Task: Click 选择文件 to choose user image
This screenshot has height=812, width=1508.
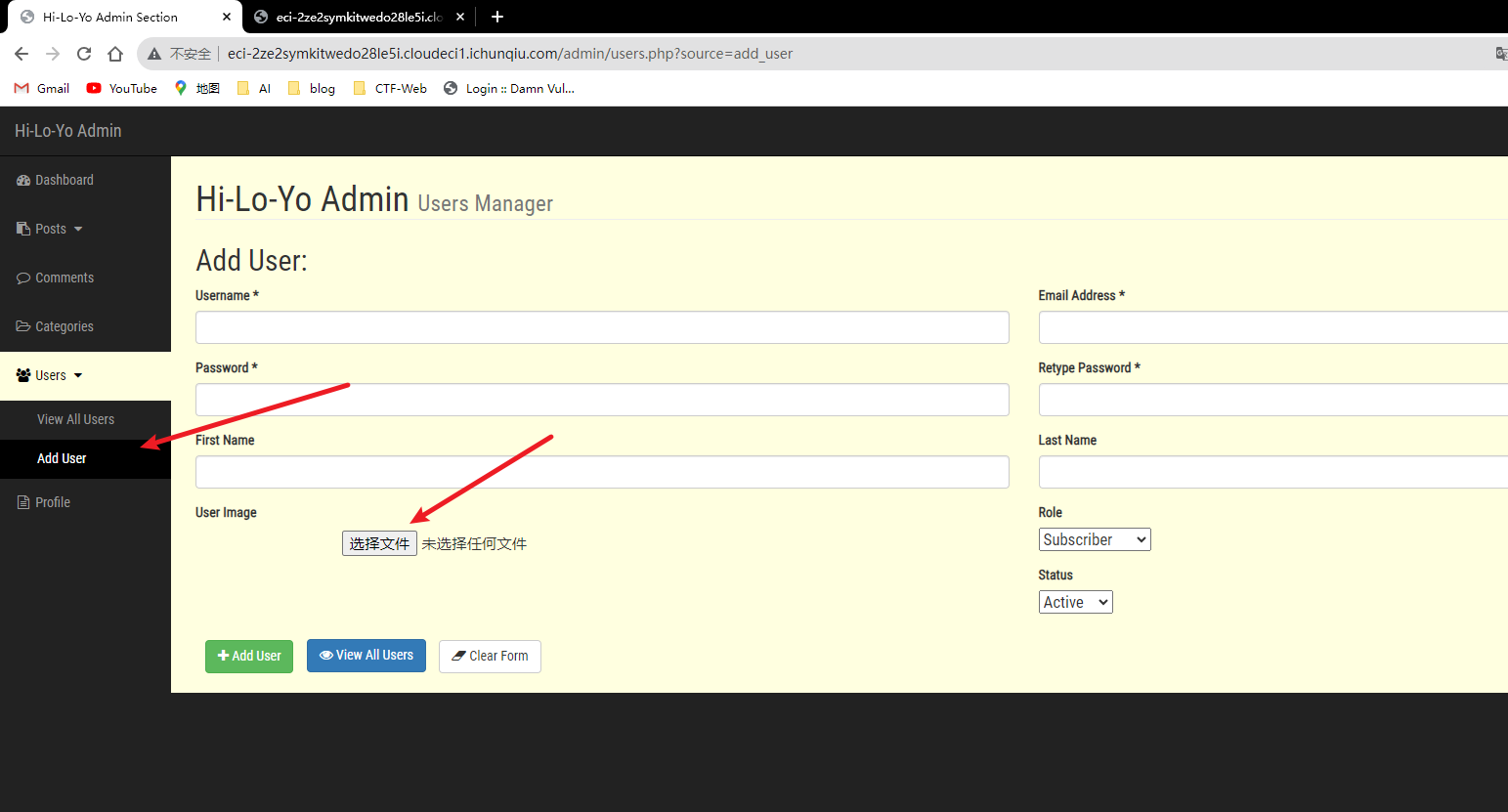Action: (379, 543)
